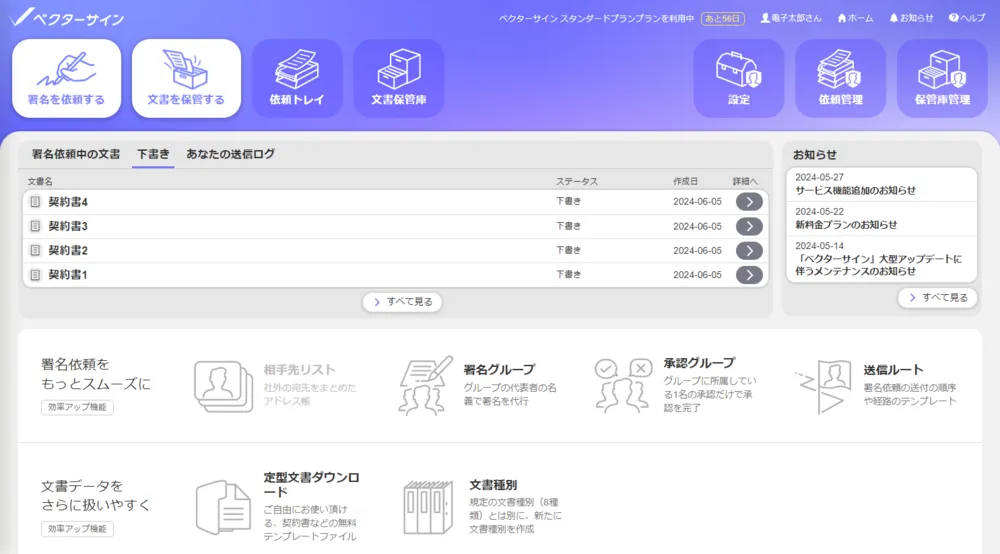Open the 設定 settings toolbox icon
Viewport: 1000px width, 554px height.
[x=739, y=78]
